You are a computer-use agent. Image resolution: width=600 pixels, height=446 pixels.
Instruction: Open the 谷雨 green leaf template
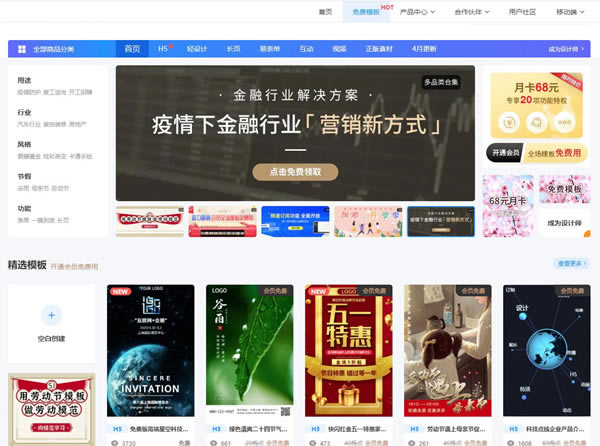click(x=249, y=350)
